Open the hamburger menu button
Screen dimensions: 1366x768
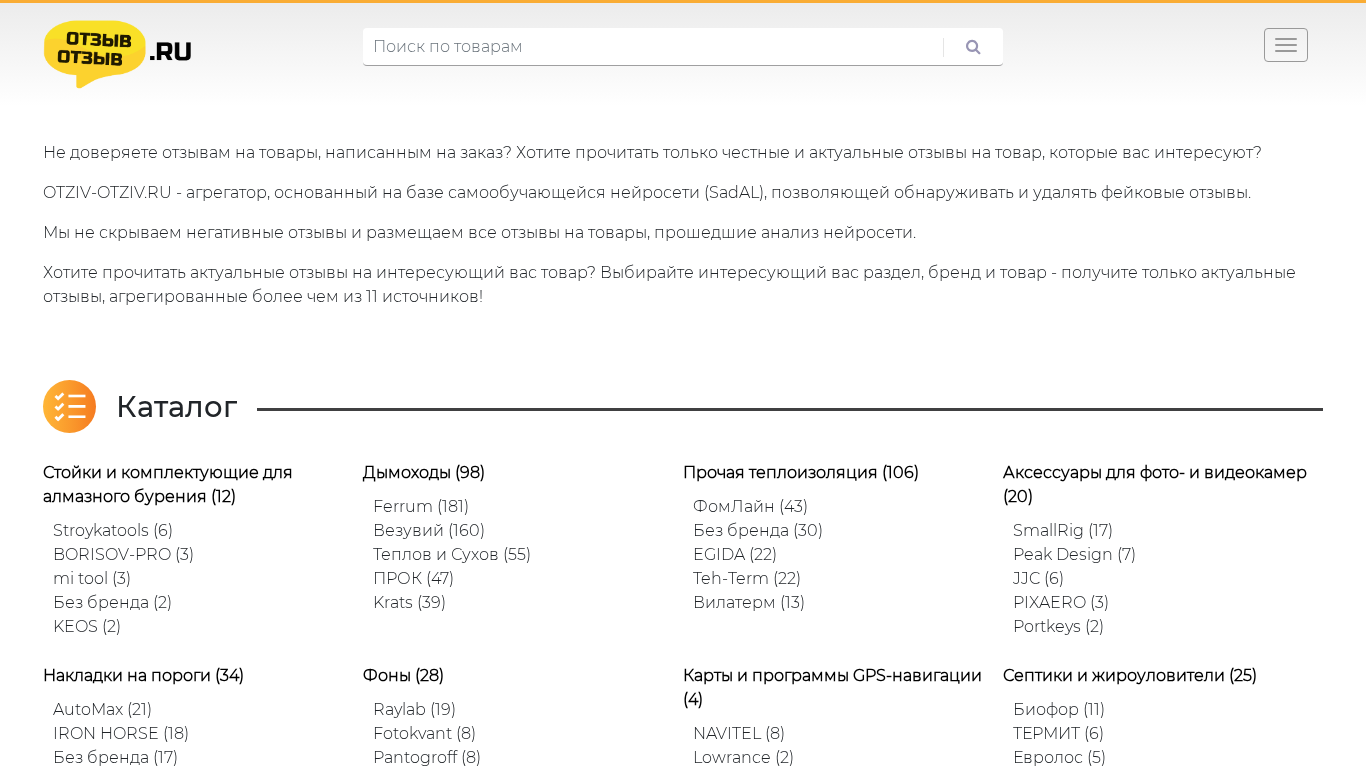click(x=1285, y=45)
